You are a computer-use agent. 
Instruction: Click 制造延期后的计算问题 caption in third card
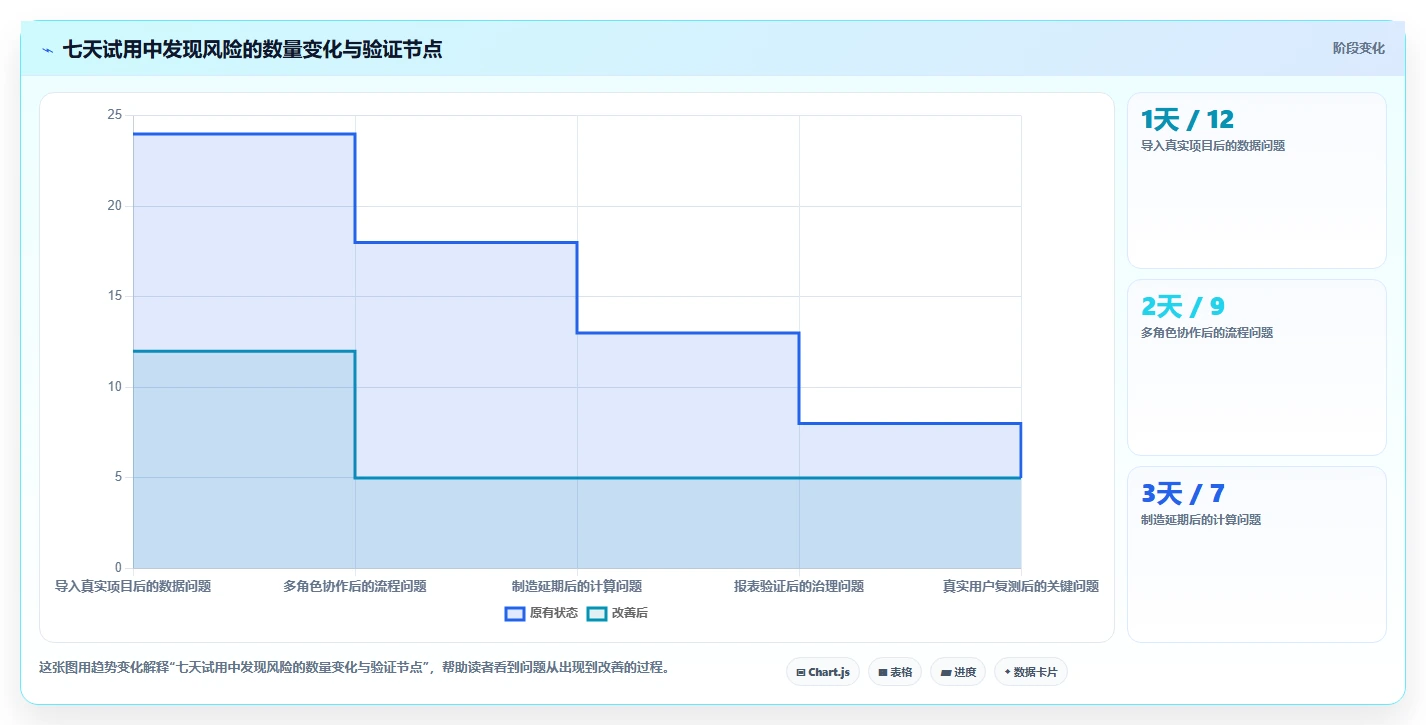pos(1201,520)
